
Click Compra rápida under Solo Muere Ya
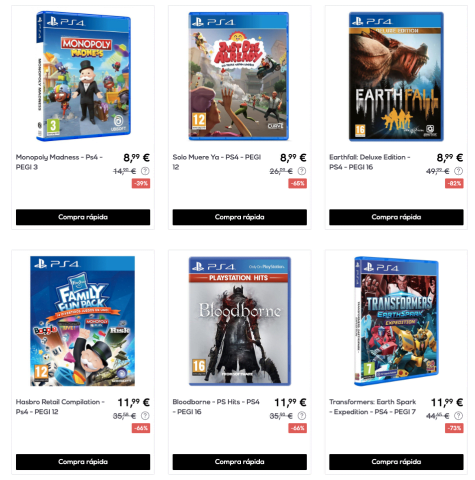pos(240,217)
